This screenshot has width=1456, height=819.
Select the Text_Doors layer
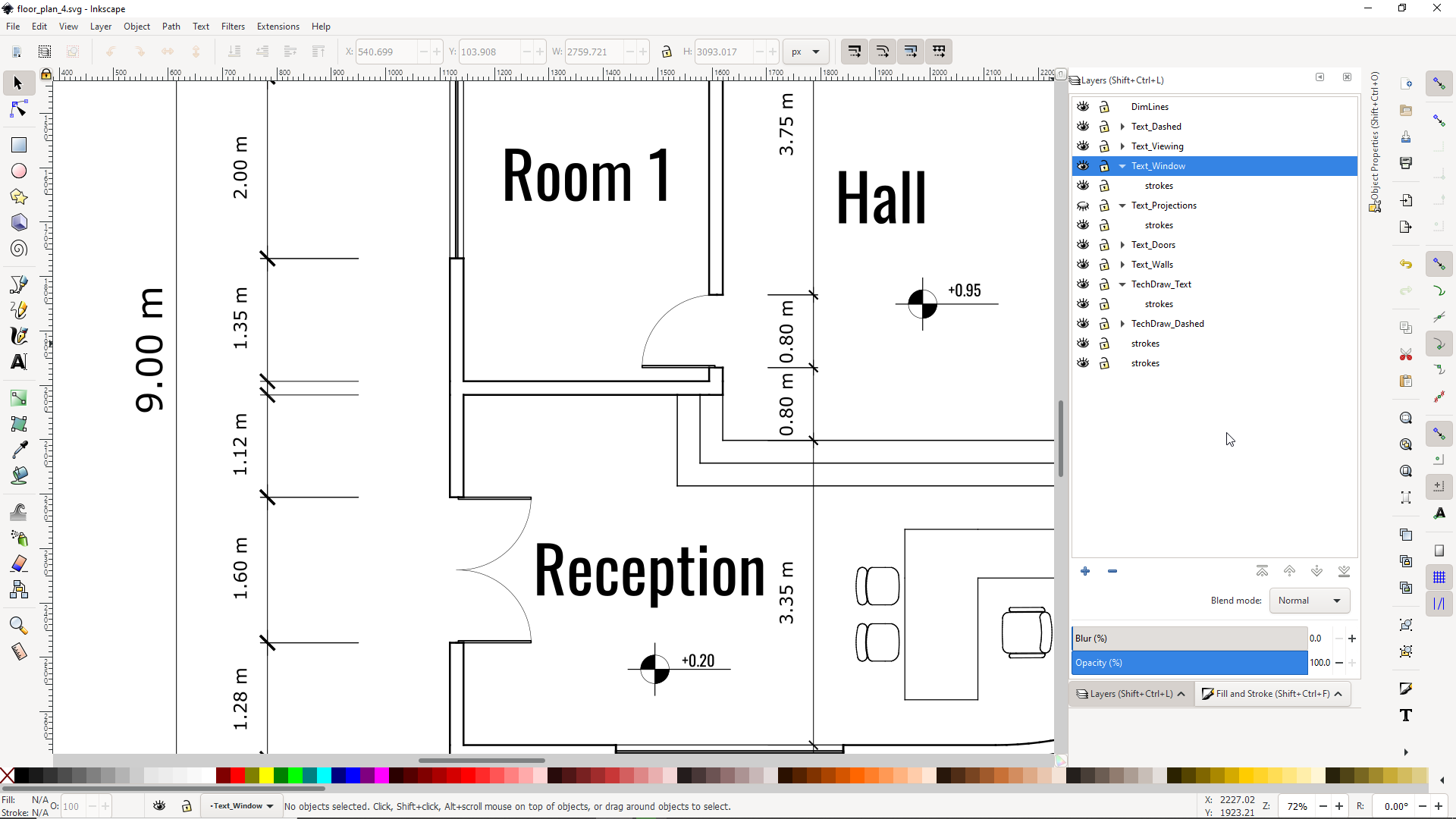(1153, 245)
